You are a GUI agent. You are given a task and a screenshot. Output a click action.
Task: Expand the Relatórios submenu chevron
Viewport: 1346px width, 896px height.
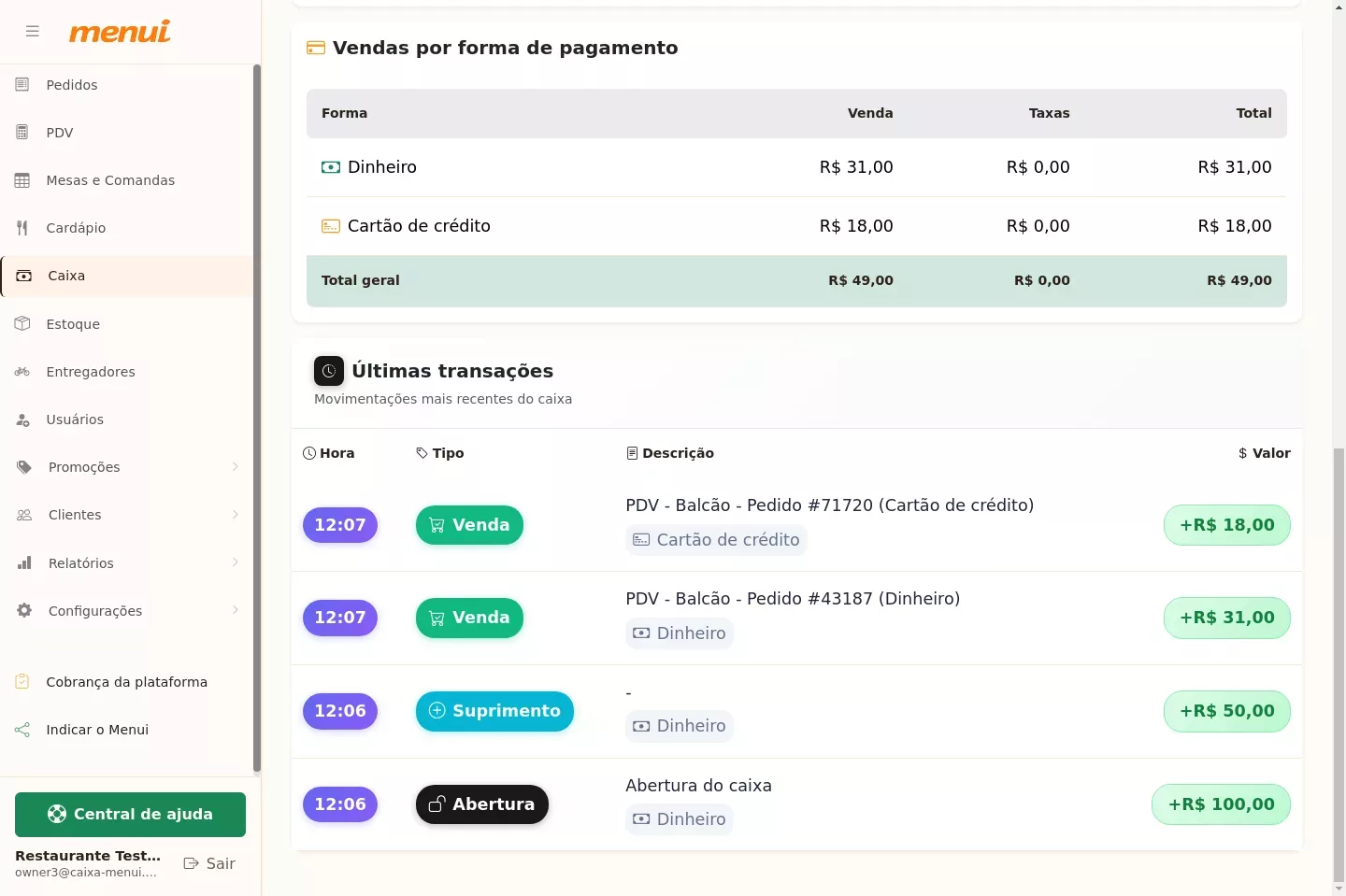pos(236,562)
